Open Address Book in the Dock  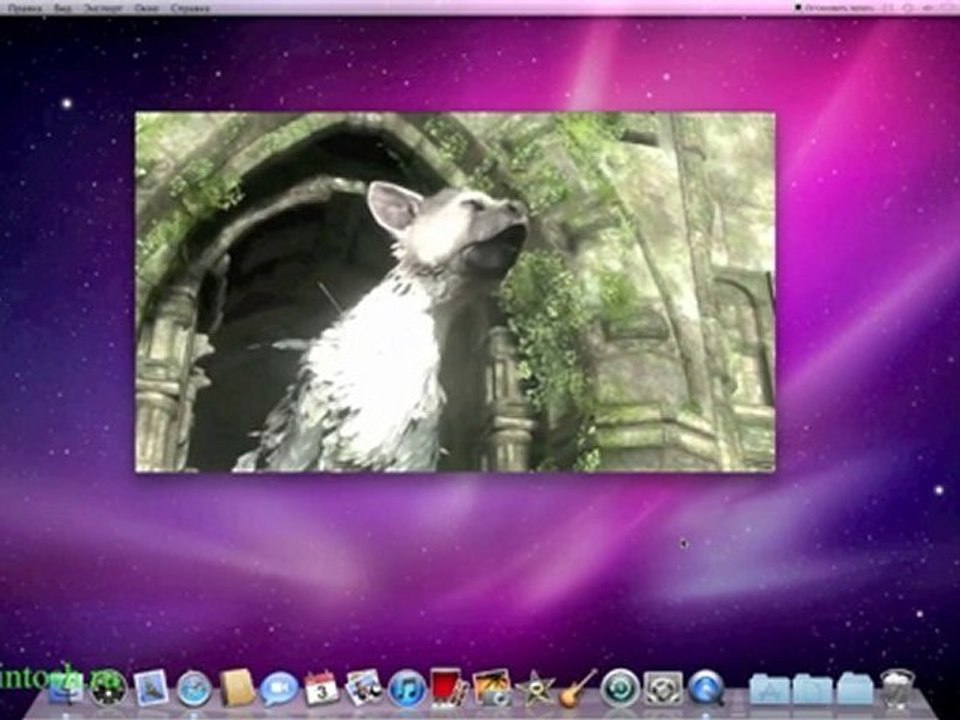[238, 688]
